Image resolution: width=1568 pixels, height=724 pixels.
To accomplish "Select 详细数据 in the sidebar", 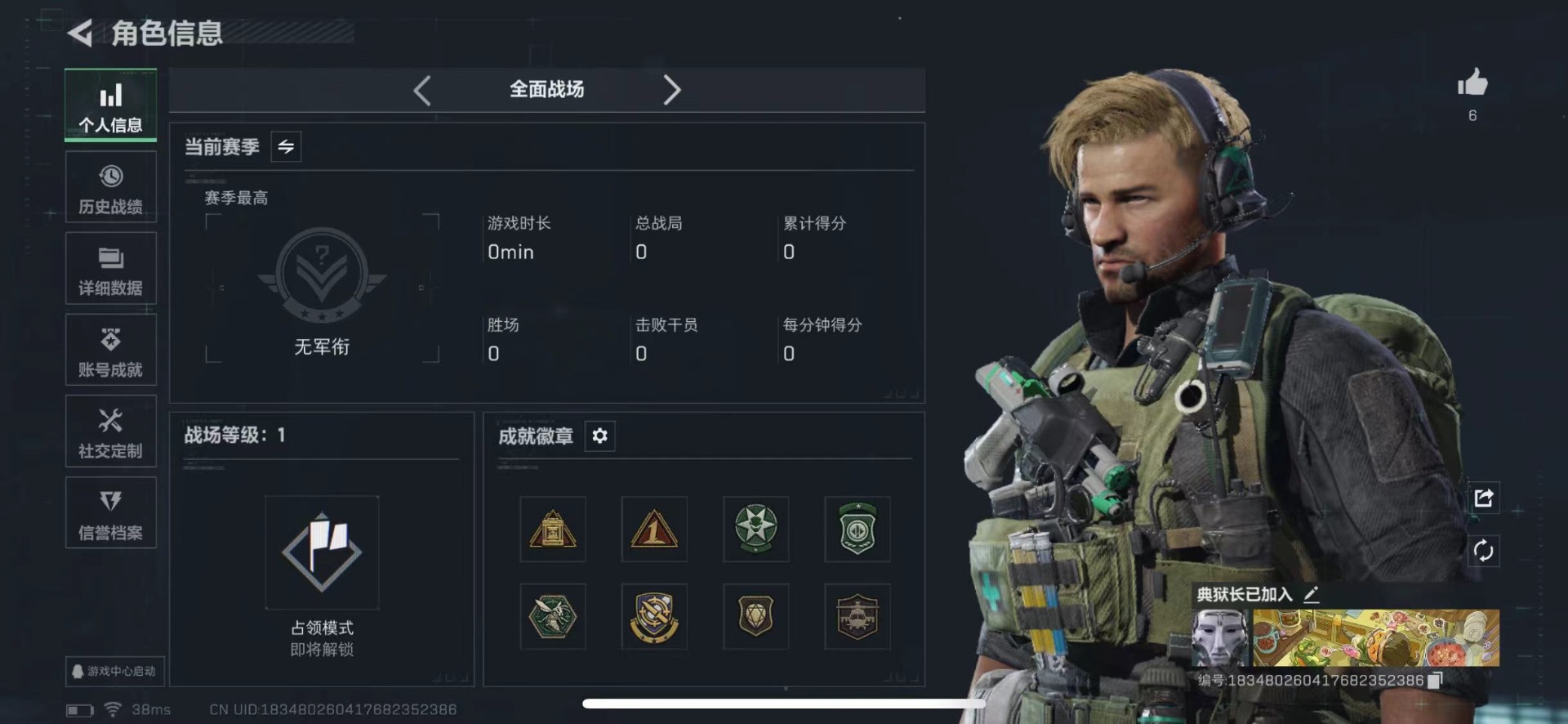I will click(x=110, y=269).
